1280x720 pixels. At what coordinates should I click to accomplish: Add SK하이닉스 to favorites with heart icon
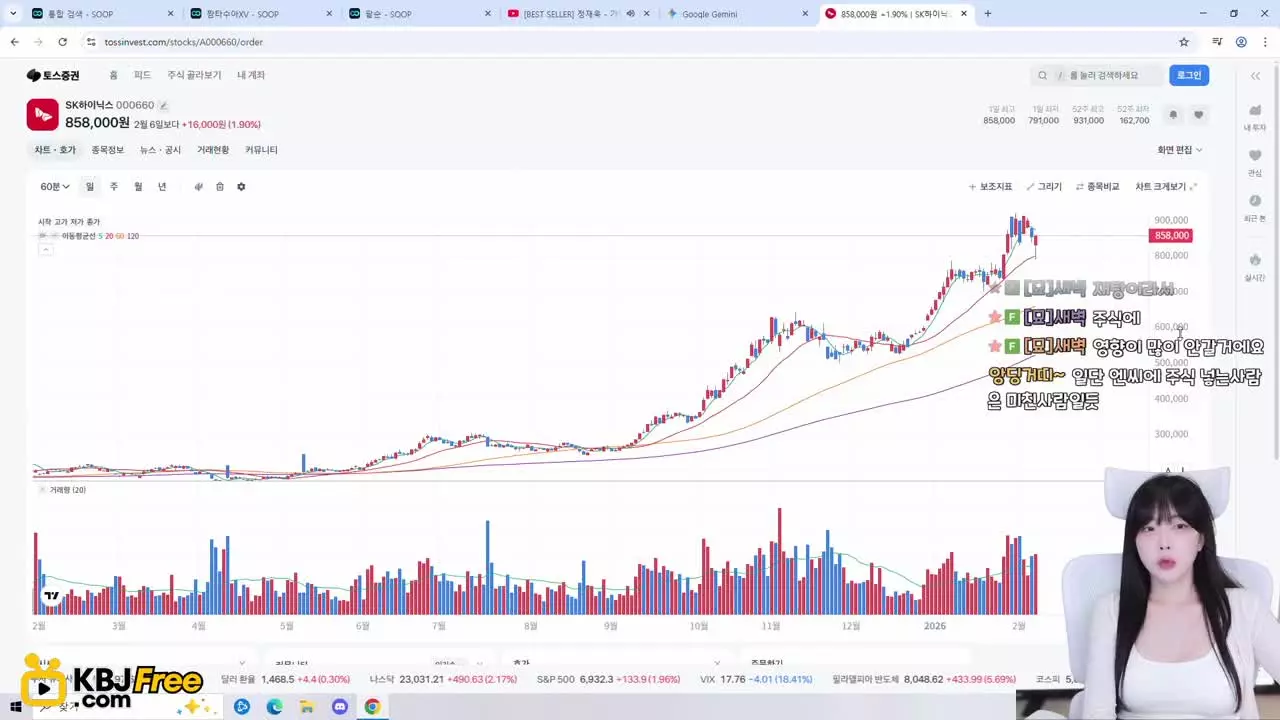tap(1198, 115)
